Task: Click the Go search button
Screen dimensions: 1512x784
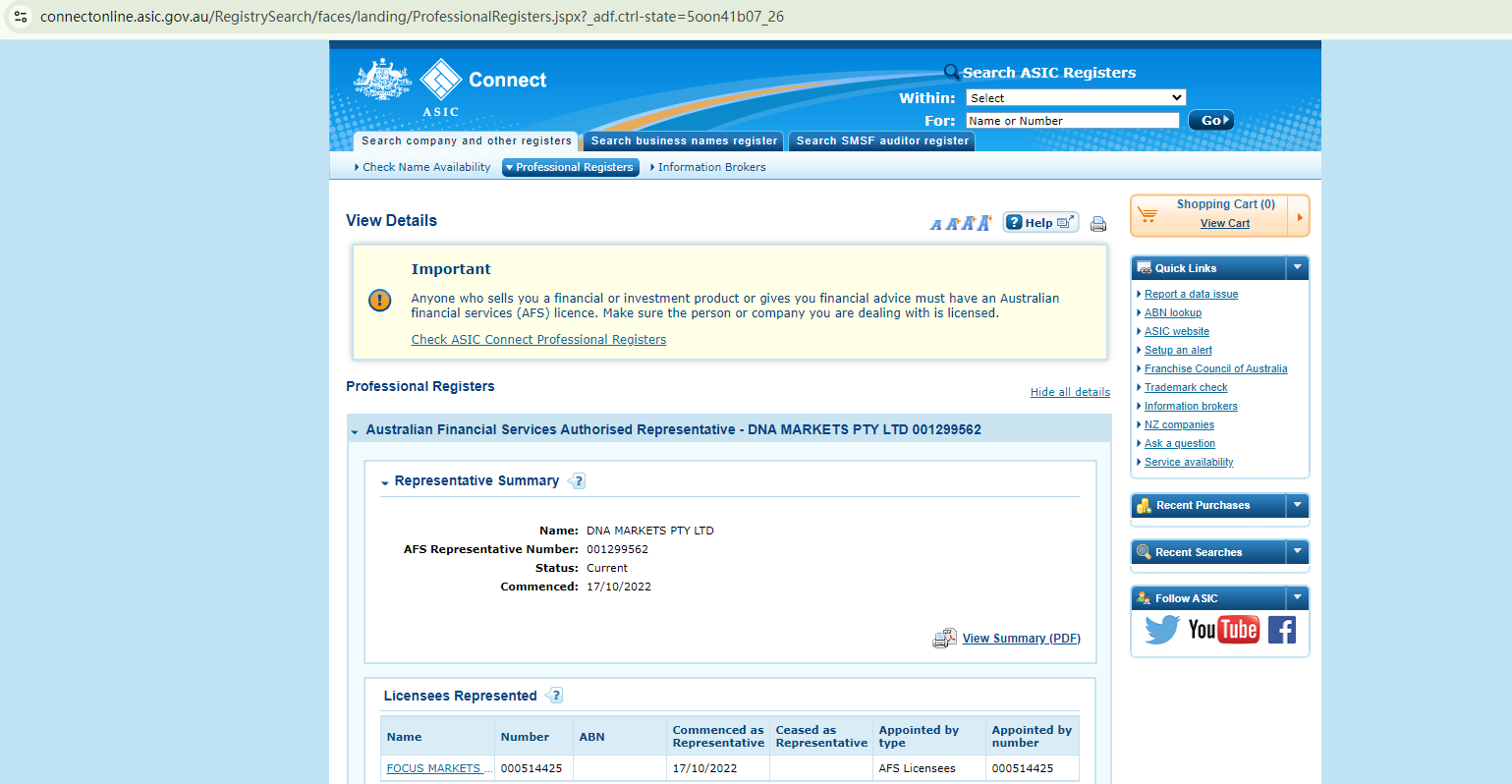Action: pos(1211,120)
